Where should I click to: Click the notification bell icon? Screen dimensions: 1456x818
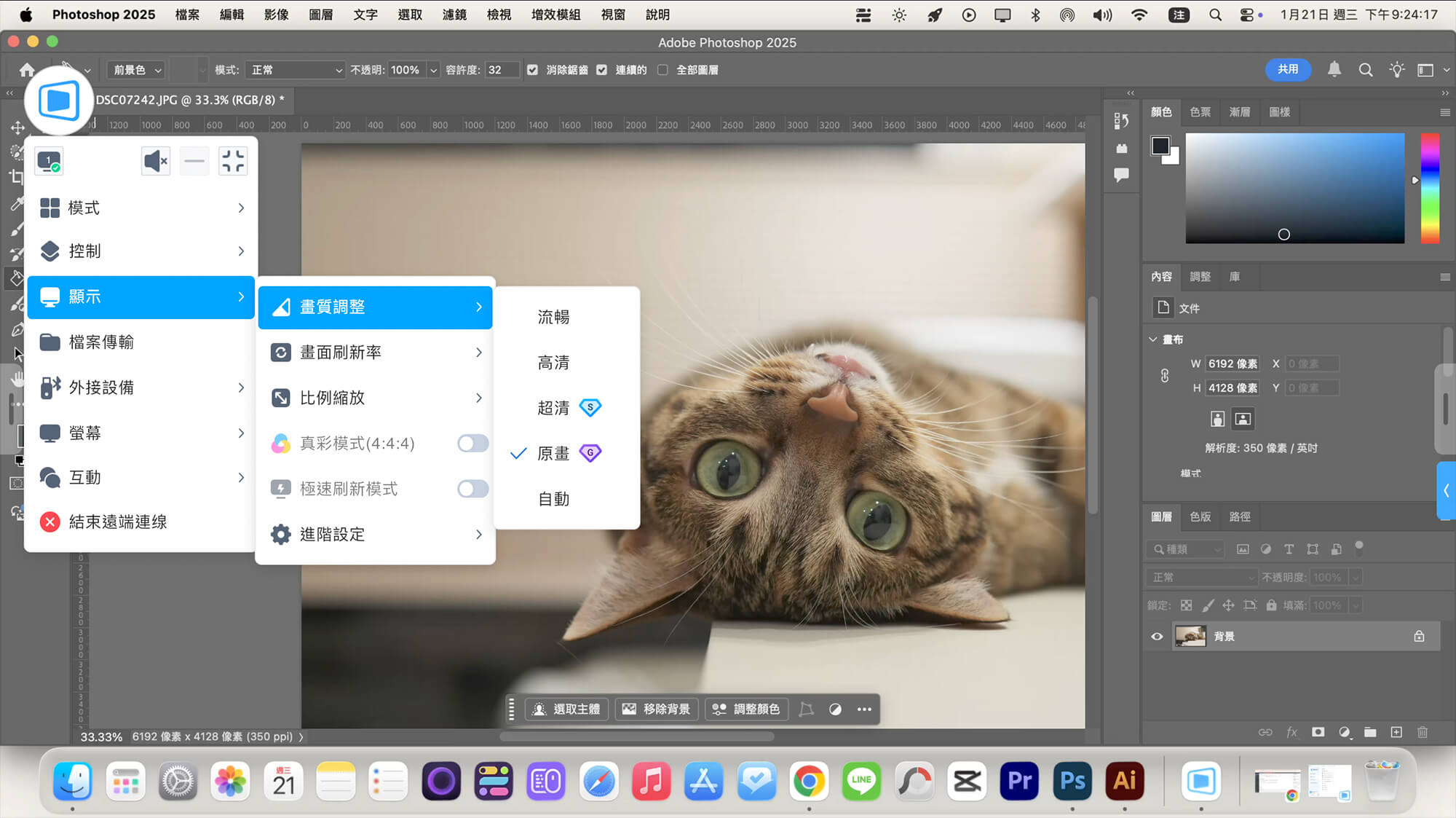(1334, 70)
